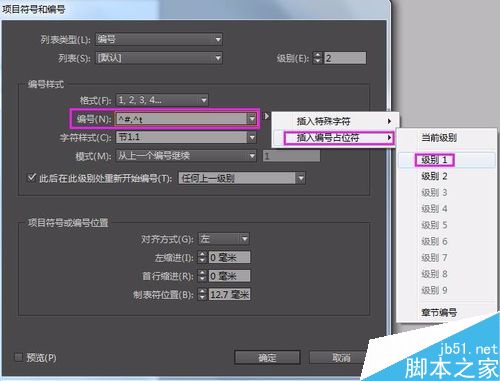
Task: Open the 列表 [默认] dropdown
Action: tap(159, 58)
